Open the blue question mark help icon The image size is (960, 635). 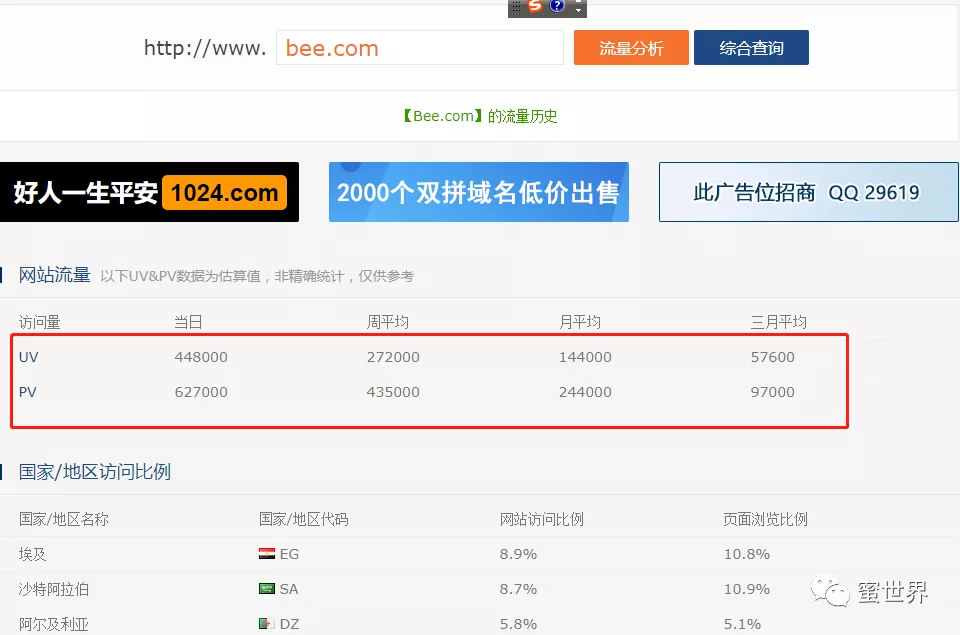(x=557, y=6)
